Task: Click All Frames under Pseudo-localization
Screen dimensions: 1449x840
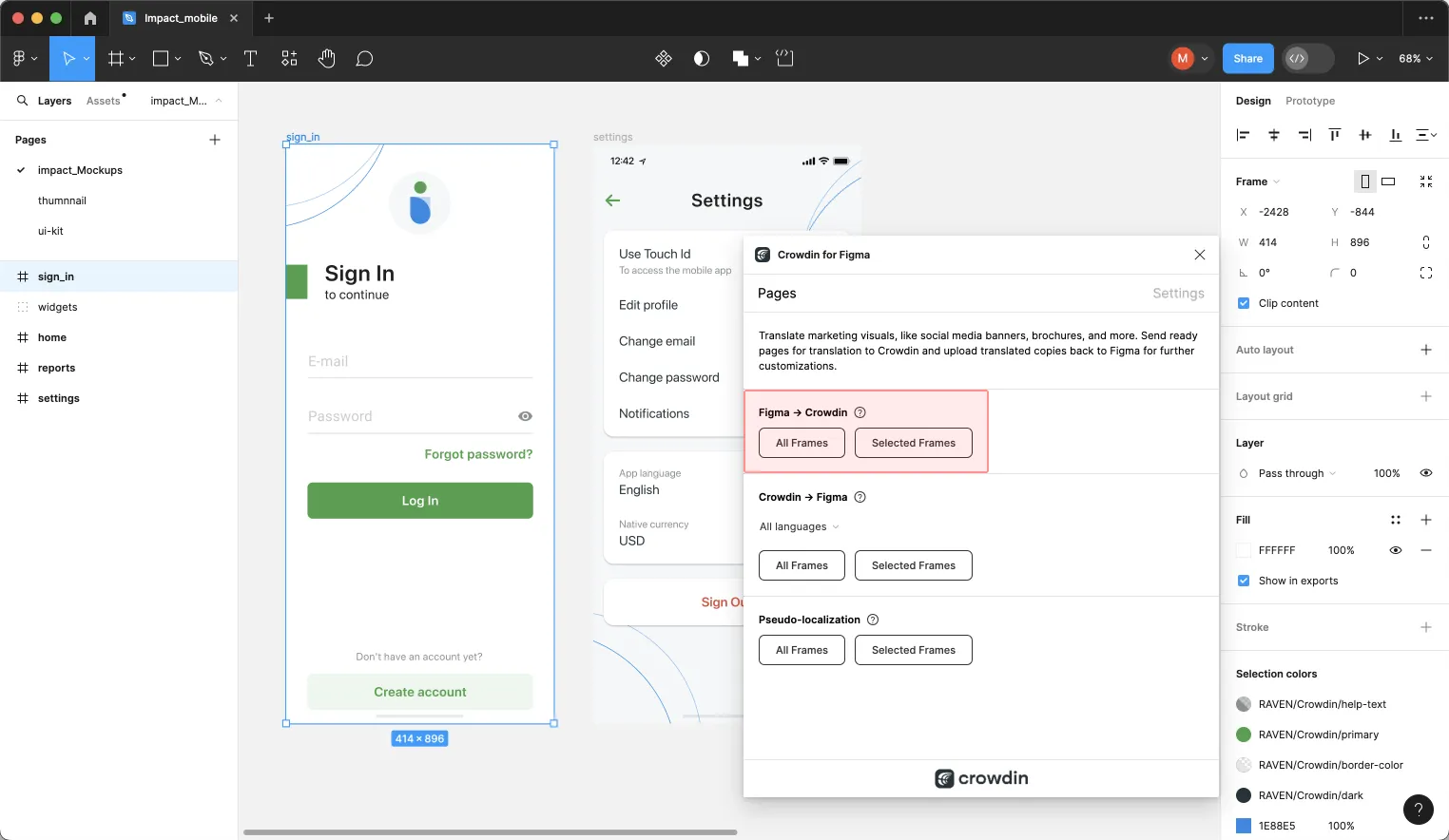Action: [x=802, y=650]
